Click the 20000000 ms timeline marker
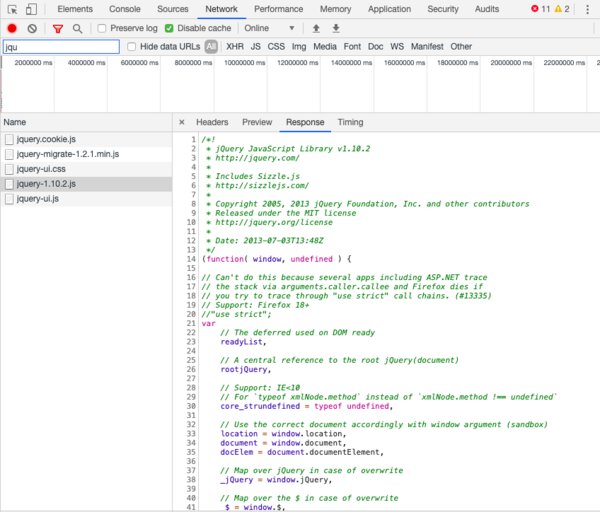The width and height of the screenshot is (600, 512). pos(511,63)
